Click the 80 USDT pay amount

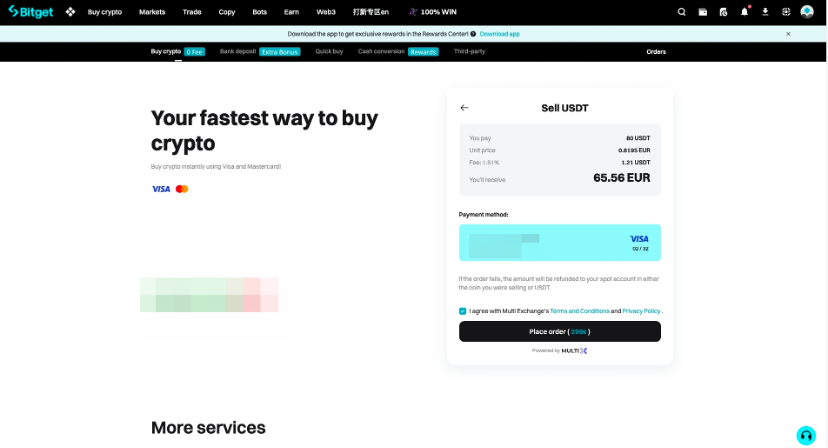(638, 138)
